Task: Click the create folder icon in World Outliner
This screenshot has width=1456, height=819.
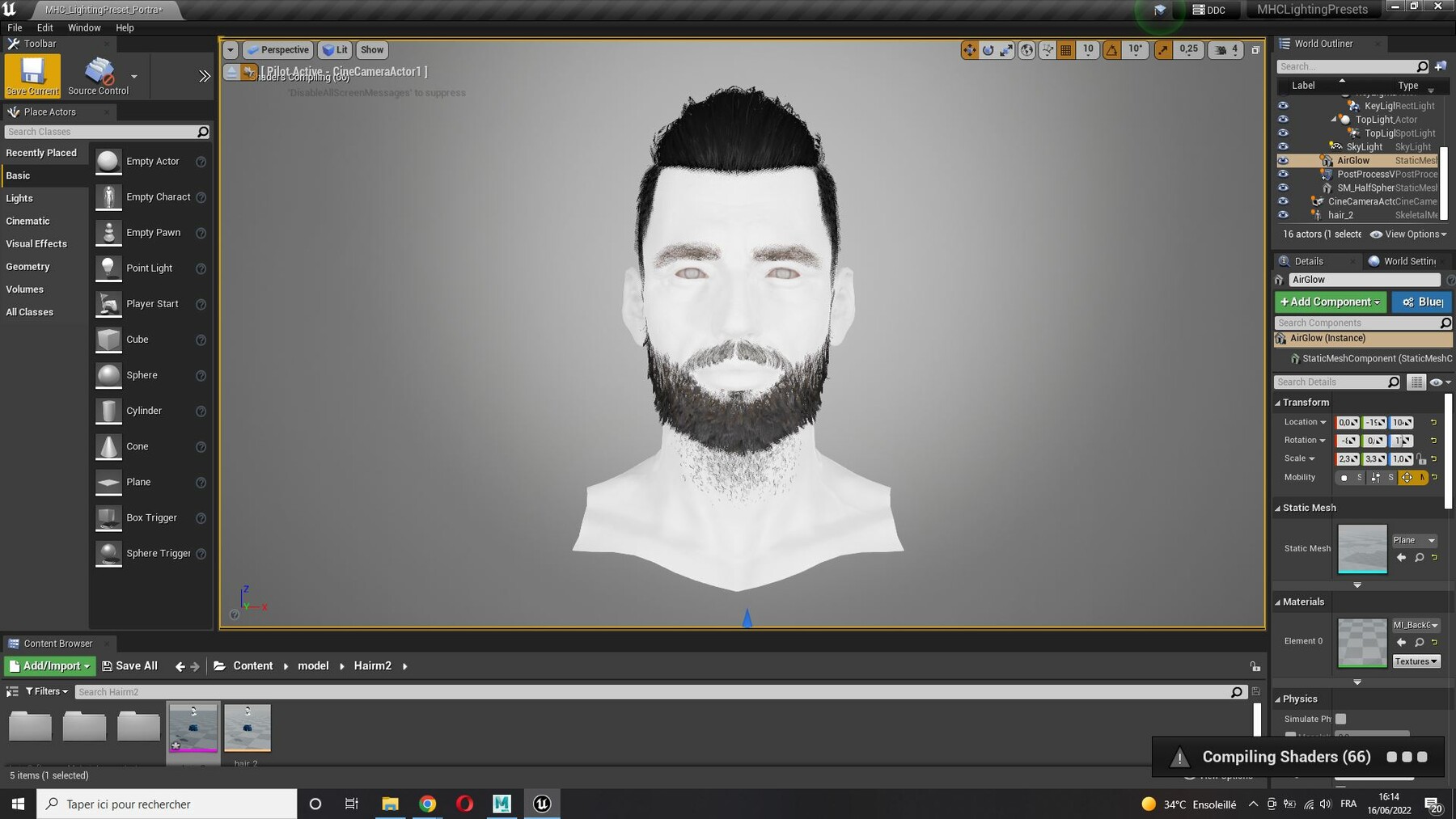Action: (x=1441, y=66)
